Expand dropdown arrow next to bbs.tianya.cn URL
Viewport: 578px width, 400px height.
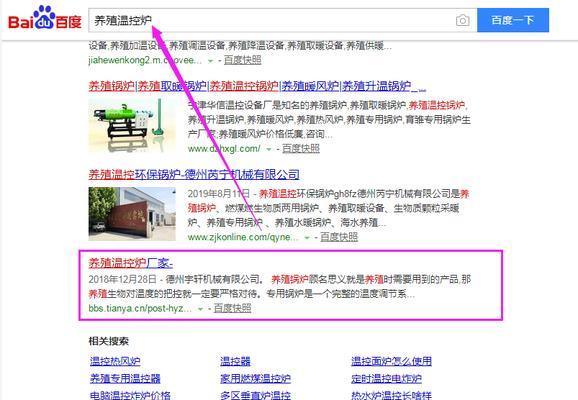click(200, 309)
